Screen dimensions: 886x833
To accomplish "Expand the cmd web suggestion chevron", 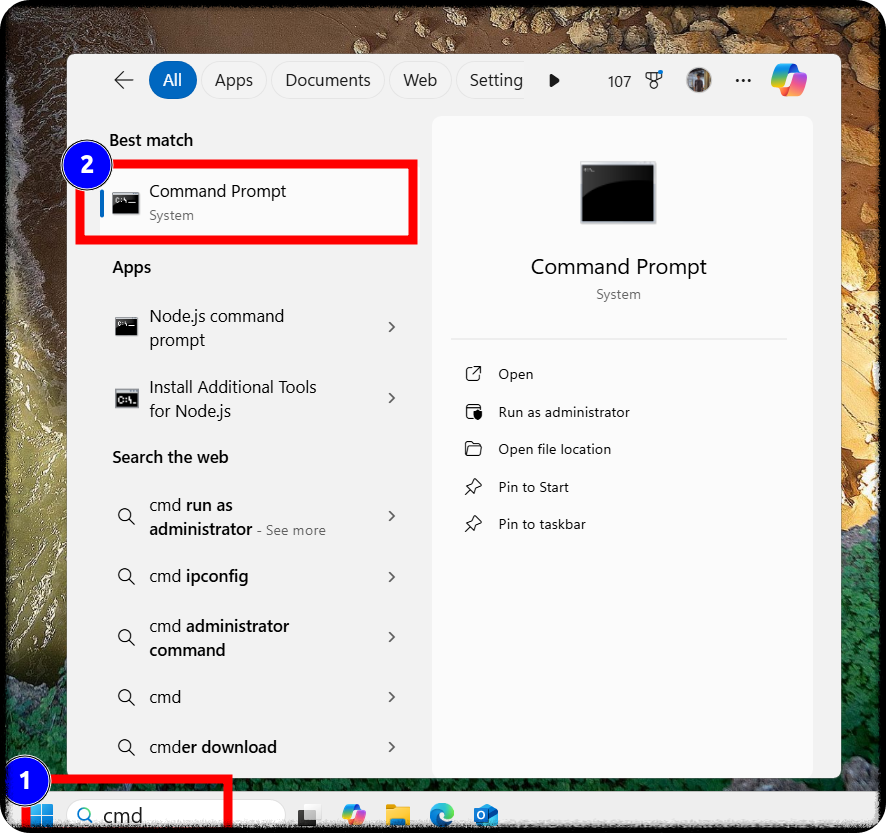I will click(392, 697).
